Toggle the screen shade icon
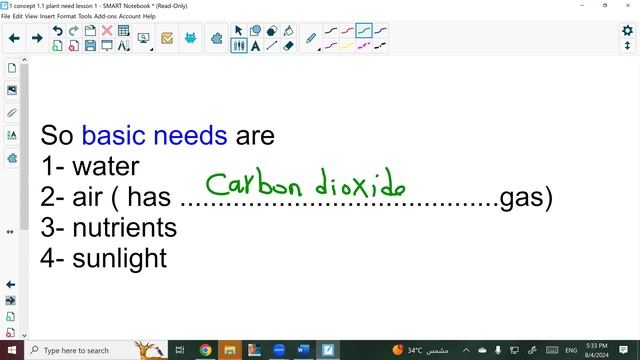This screenshot has width=640, height=360. pyautogui.click(x=107, y=45)
